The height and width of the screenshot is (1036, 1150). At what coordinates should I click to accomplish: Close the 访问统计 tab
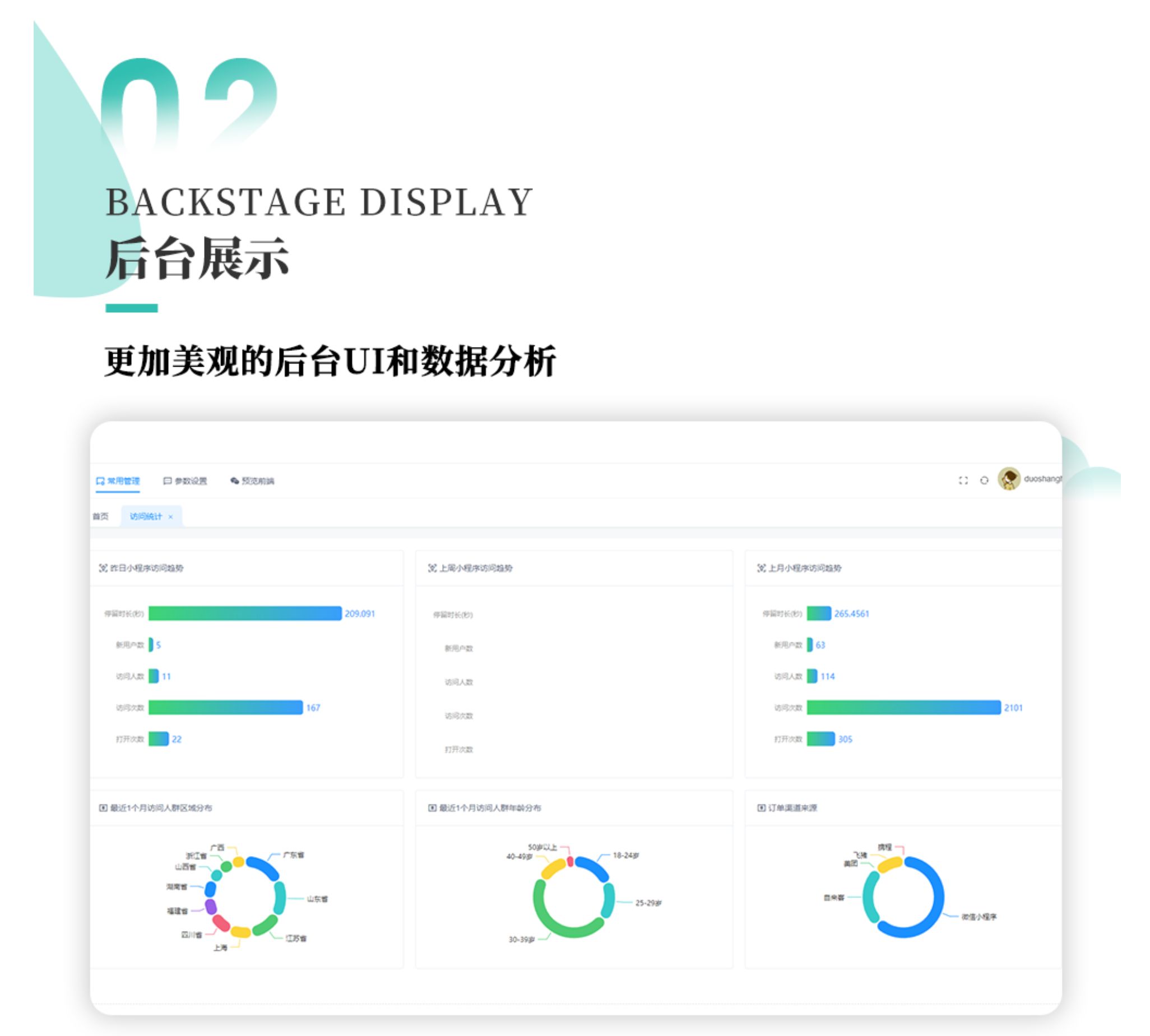[x=171, y=517]
